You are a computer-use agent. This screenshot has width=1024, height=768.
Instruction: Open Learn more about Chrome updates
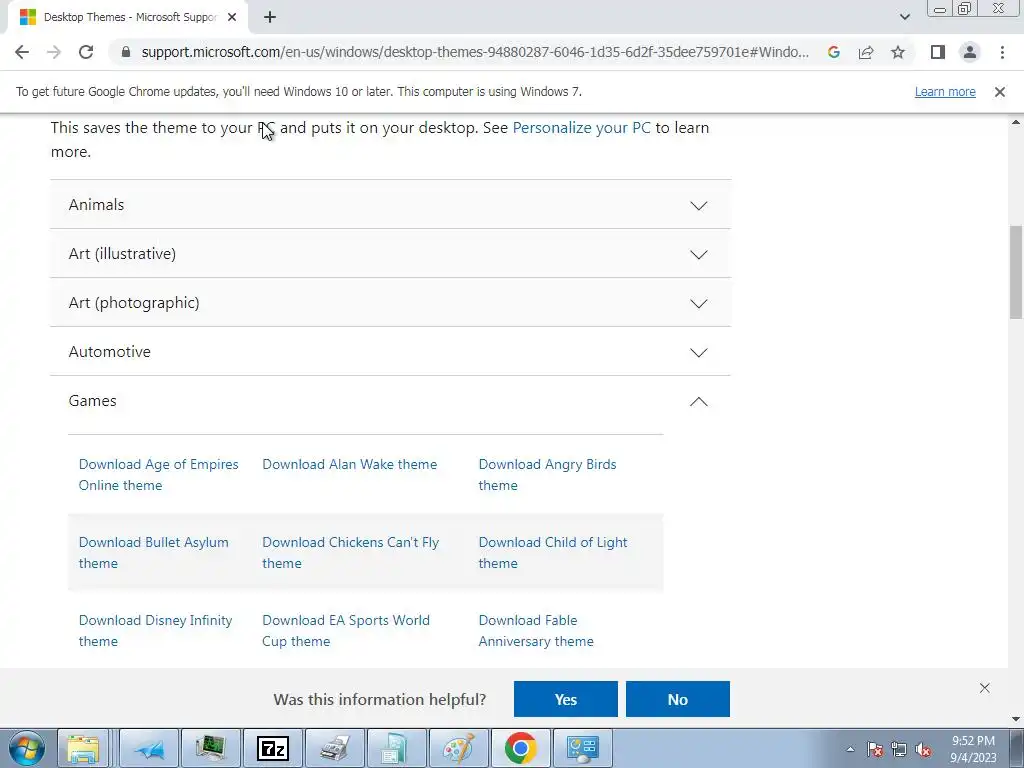click(945, 92)
